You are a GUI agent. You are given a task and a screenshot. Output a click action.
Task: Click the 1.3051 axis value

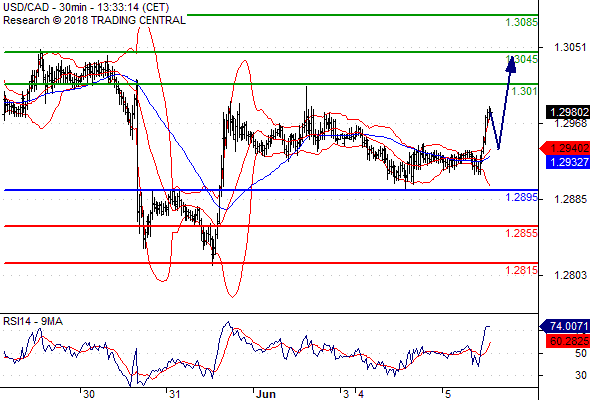[x=570, y=47]
